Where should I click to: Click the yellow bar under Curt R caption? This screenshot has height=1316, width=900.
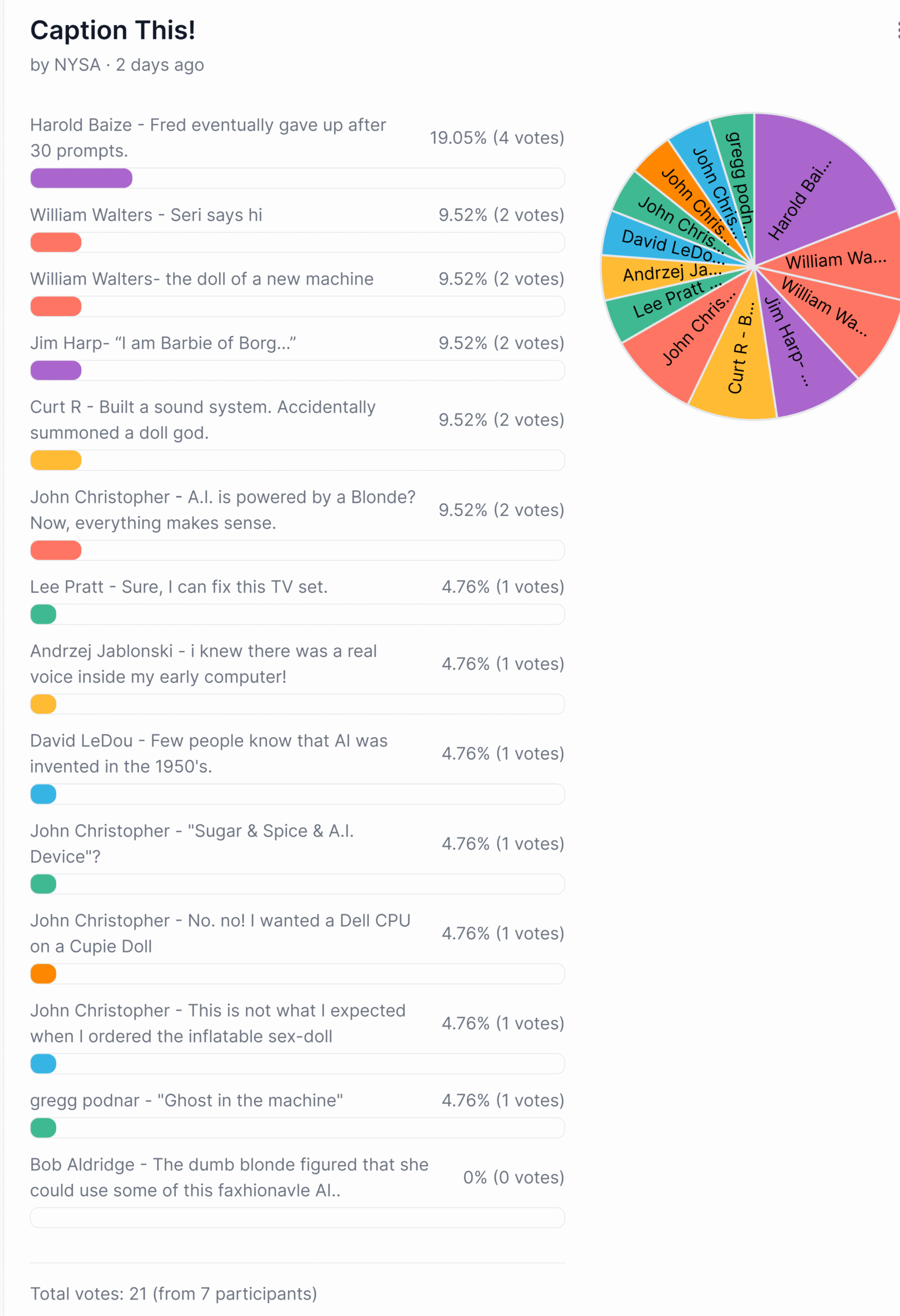click(x=56, y=461)
